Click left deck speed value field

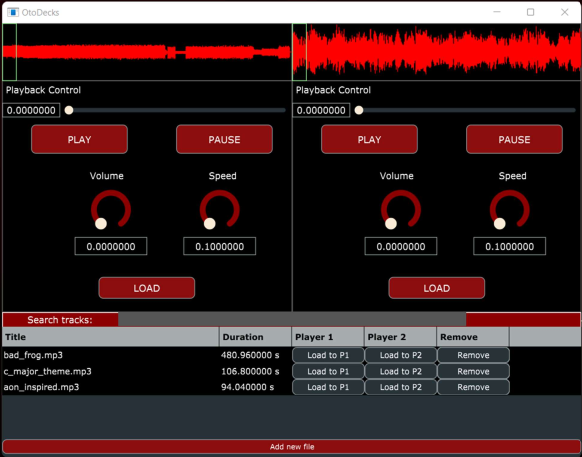[219, 246]
